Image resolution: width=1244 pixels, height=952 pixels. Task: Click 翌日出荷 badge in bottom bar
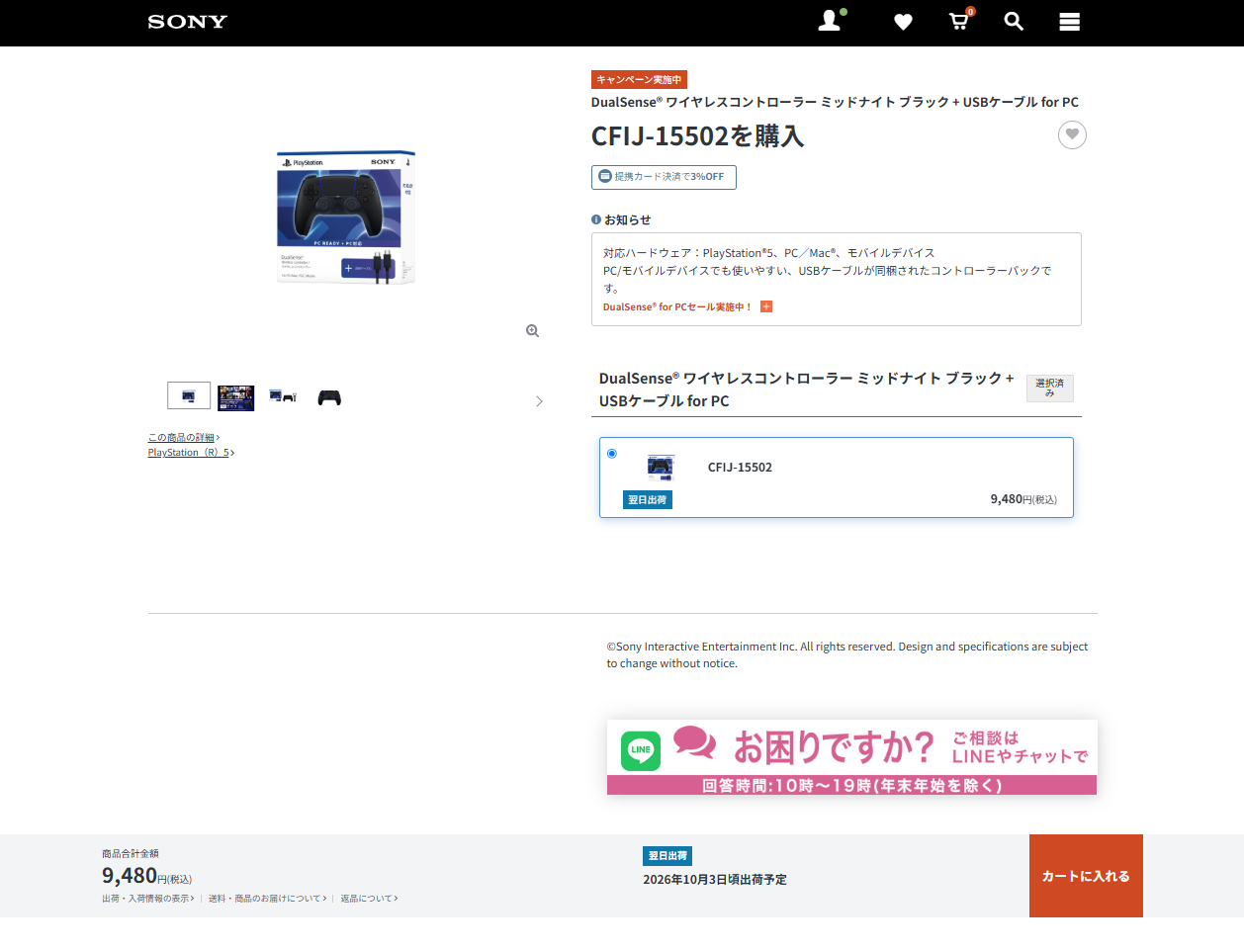(667, 856)
